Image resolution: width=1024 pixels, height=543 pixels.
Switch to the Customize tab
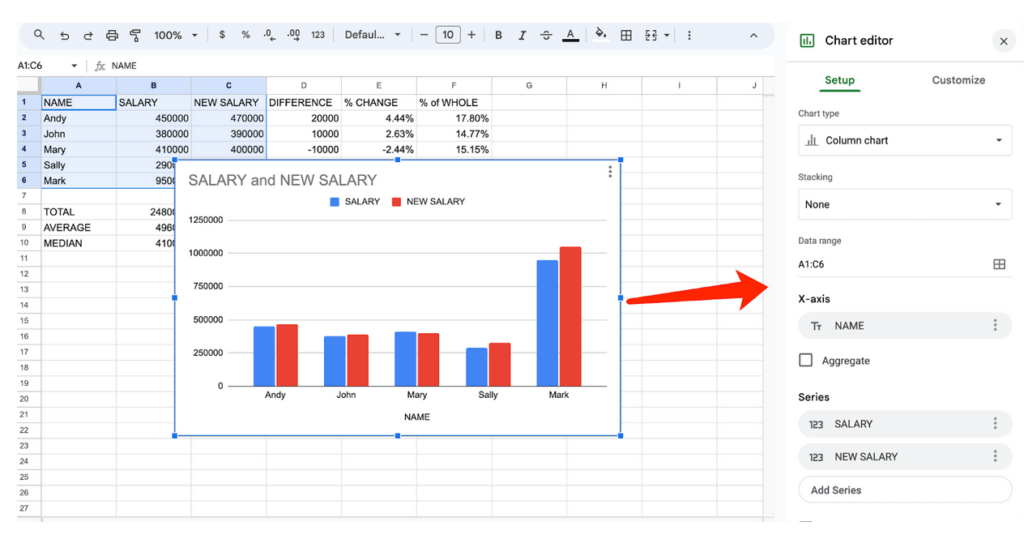point(958,80)
